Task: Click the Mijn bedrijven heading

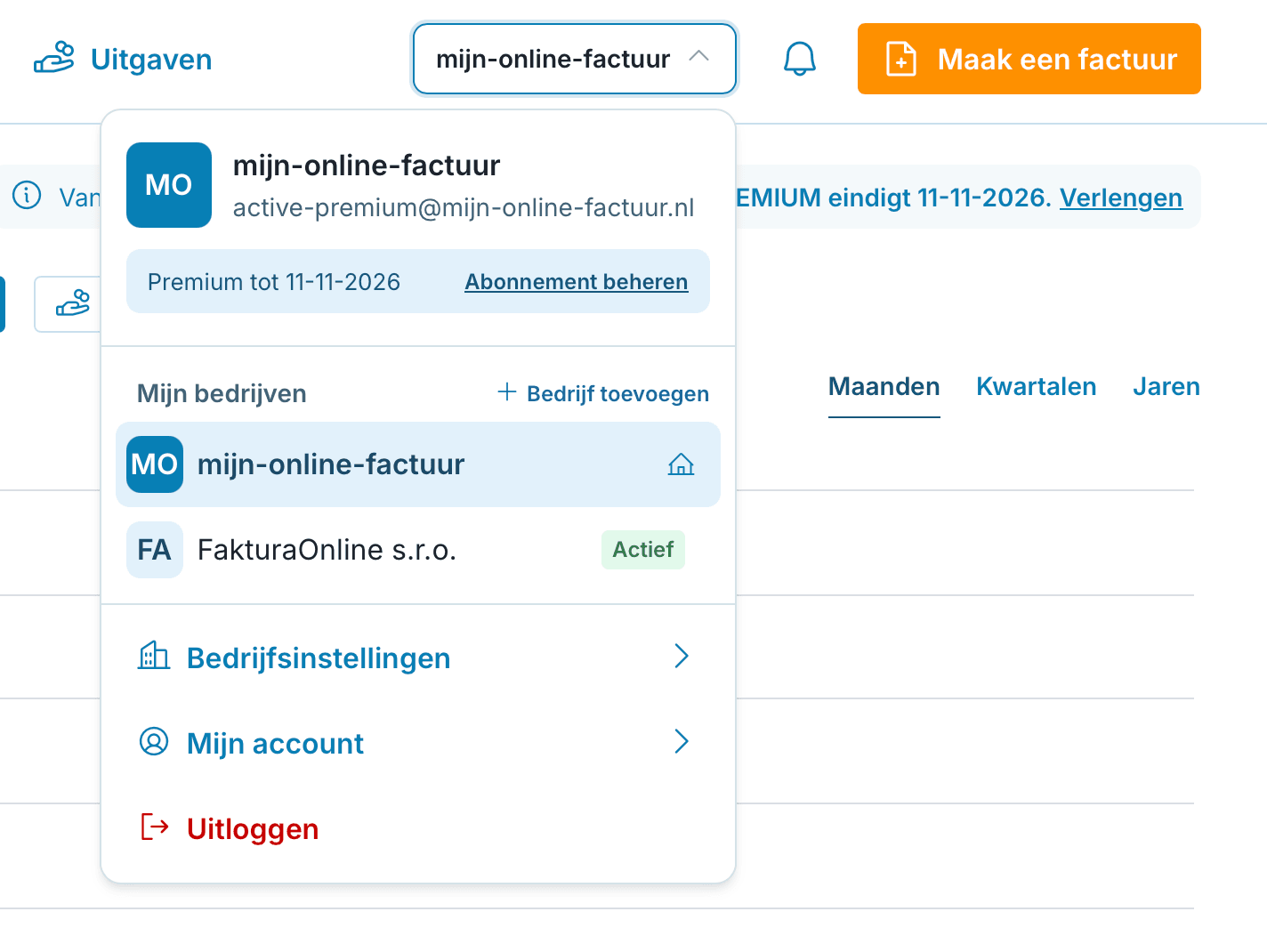Action: tap(222, 393)
